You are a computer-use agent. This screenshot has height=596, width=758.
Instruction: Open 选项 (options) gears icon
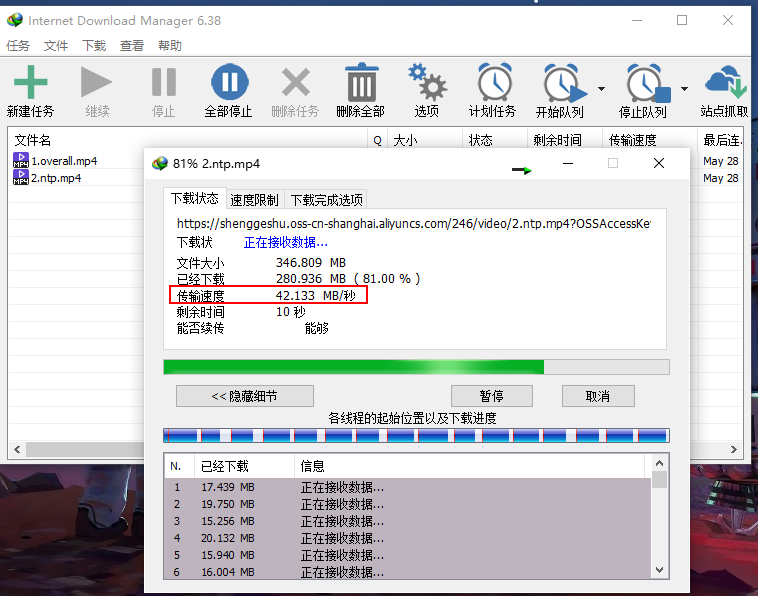click(427, 82)
